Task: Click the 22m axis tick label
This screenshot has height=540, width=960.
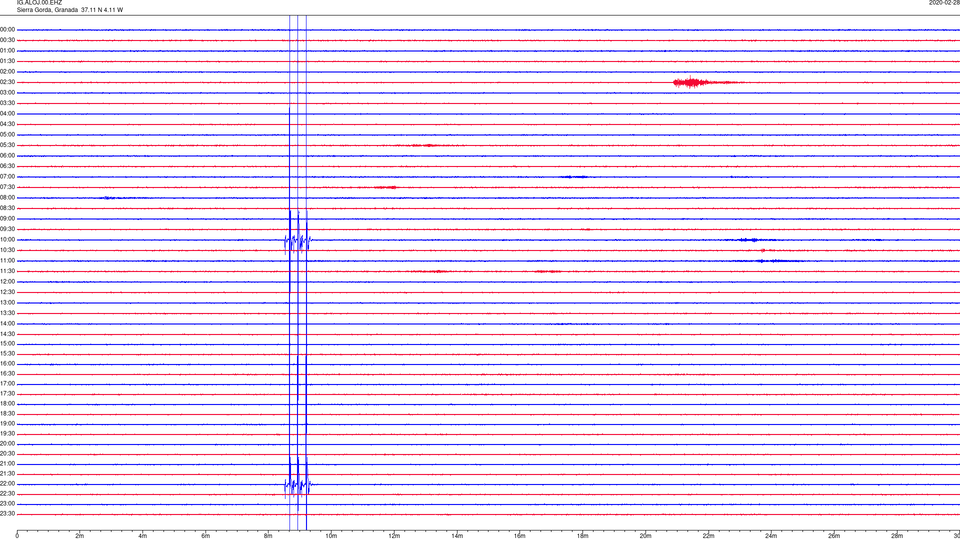Action: (708, 536)
